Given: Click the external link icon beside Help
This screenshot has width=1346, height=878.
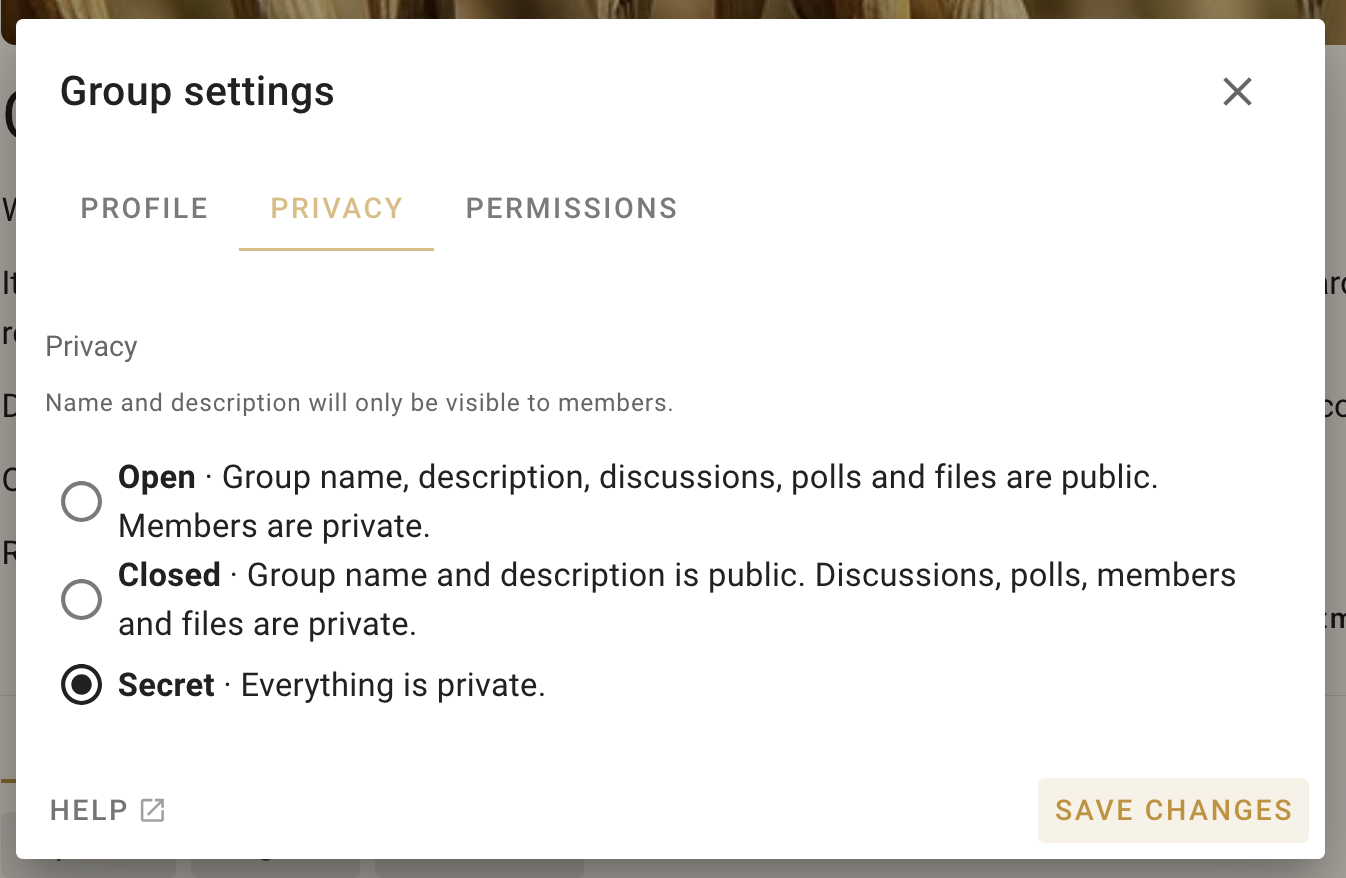Looking at the screenshot, I should 152,810.
